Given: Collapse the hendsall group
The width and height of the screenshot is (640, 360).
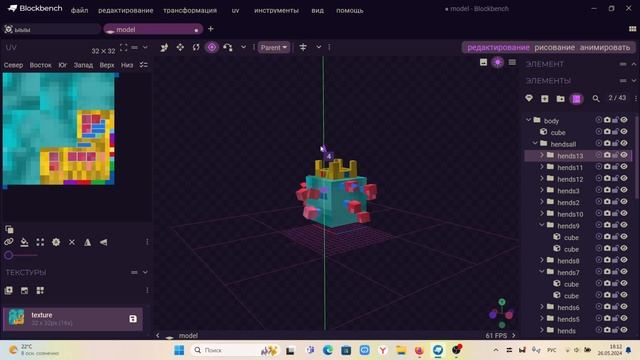Looking at the screenshot, I should point(535,143).
